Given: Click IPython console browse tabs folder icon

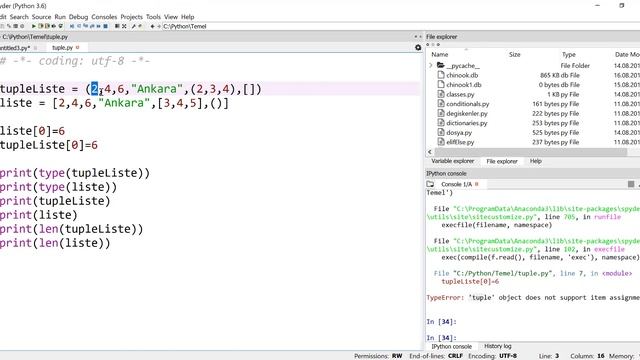Looking at the screenshot, I should coord(430,184).
